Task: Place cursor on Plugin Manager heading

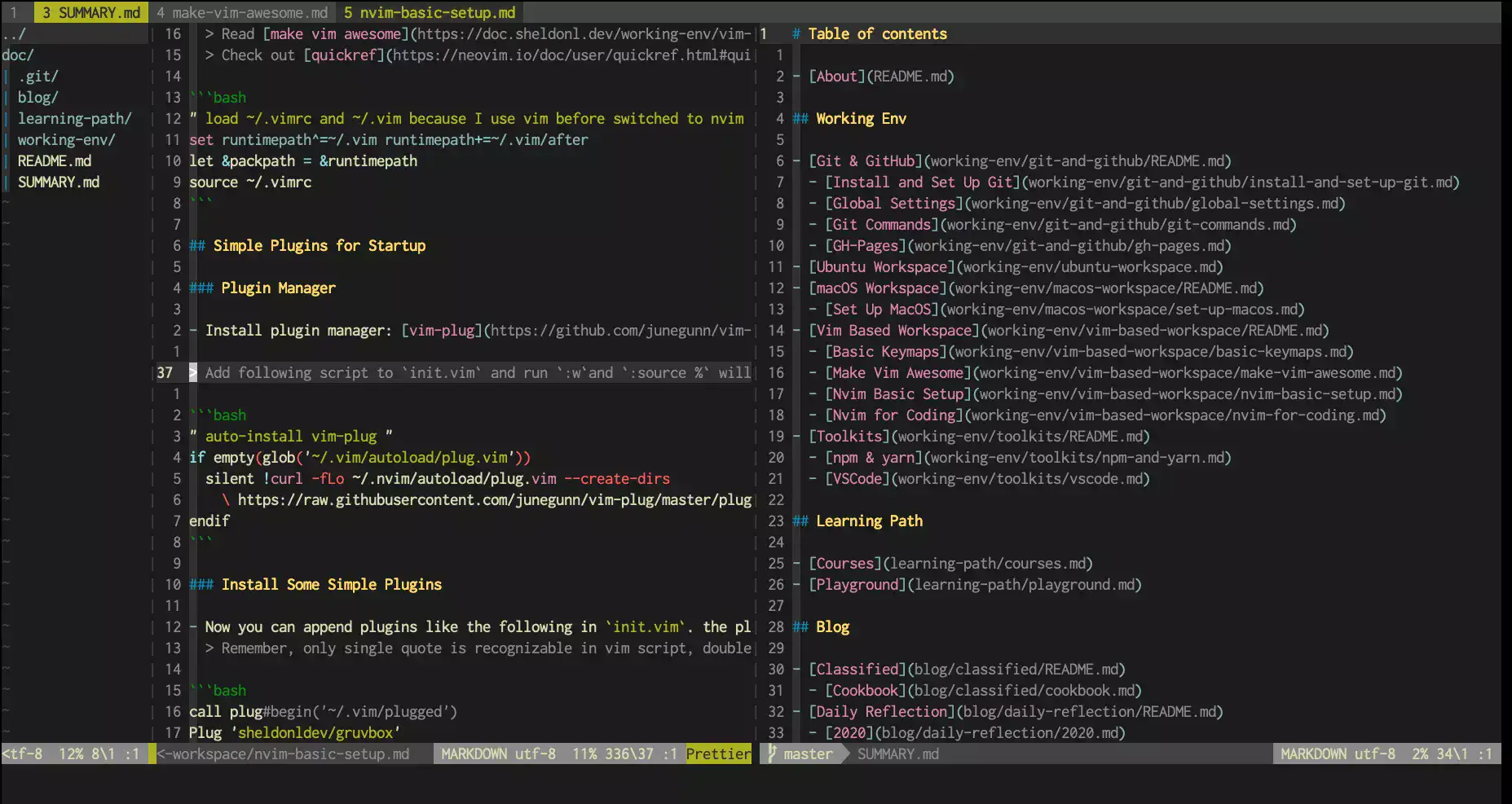Action: point(278,288)
